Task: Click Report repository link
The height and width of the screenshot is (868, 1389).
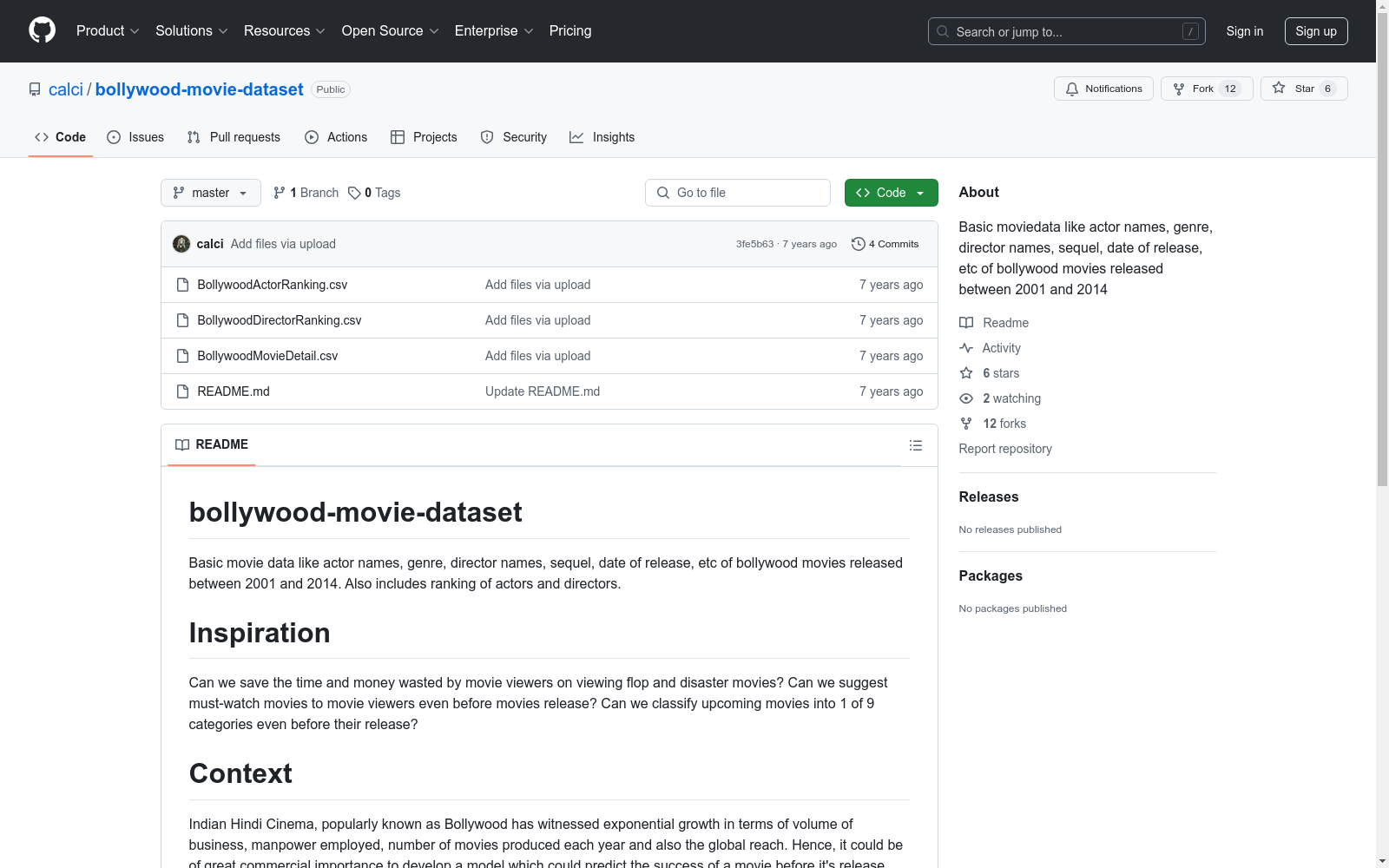Action: click(x=1005, y=449)
